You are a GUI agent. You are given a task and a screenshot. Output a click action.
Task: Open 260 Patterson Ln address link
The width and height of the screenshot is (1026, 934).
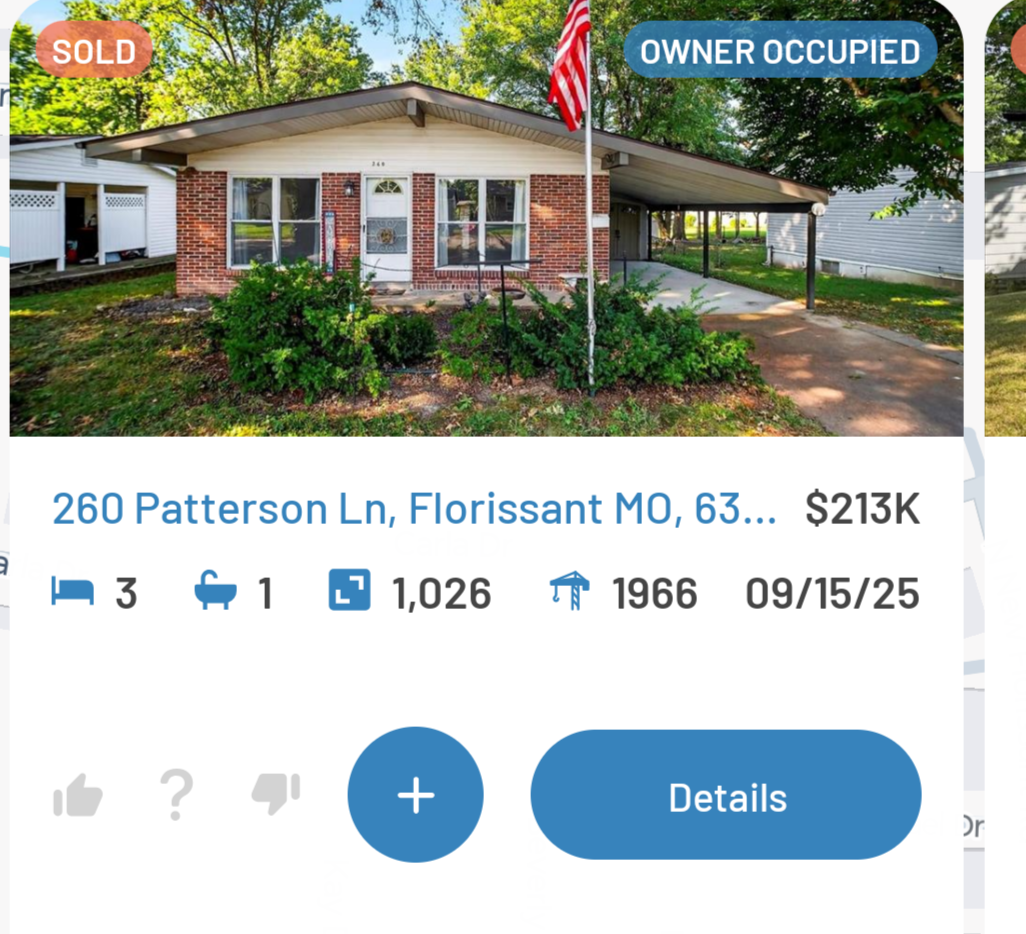[414, 509]
